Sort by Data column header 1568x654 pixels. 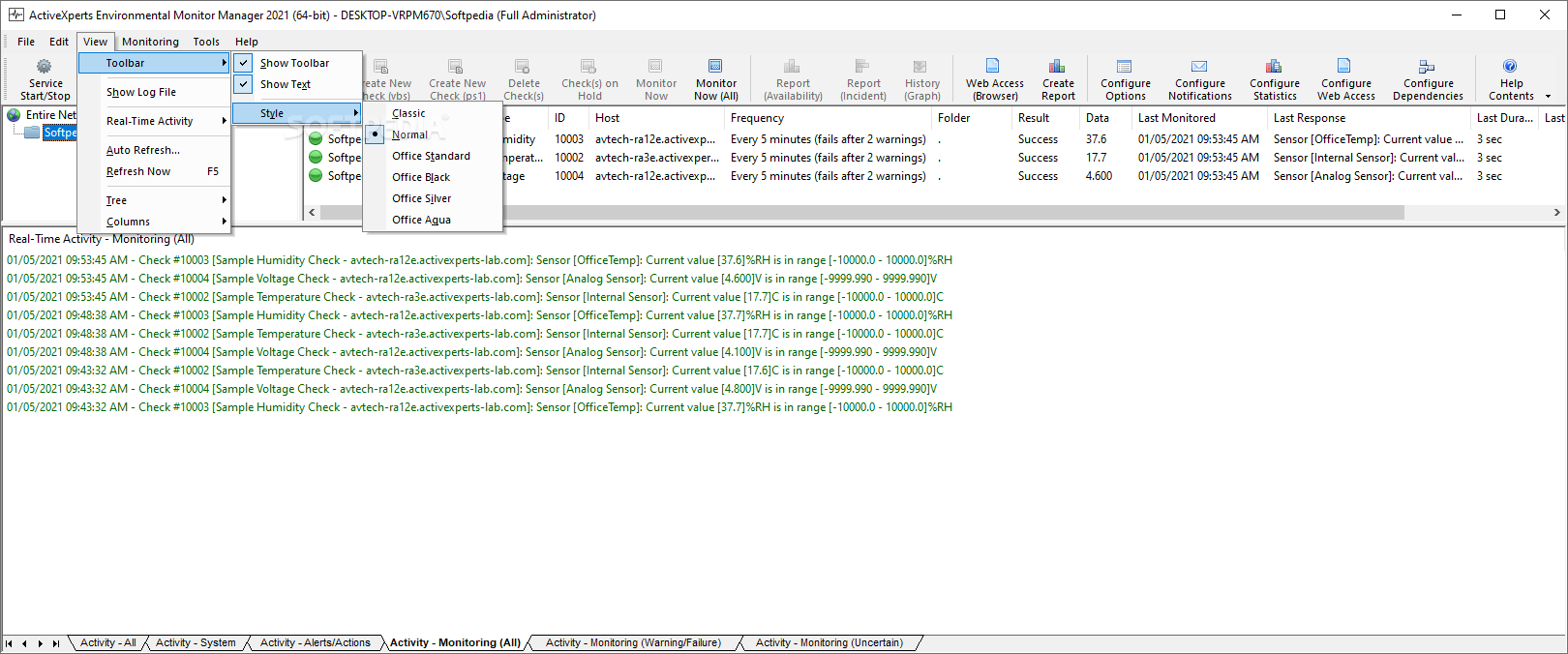click(1105, 118)
